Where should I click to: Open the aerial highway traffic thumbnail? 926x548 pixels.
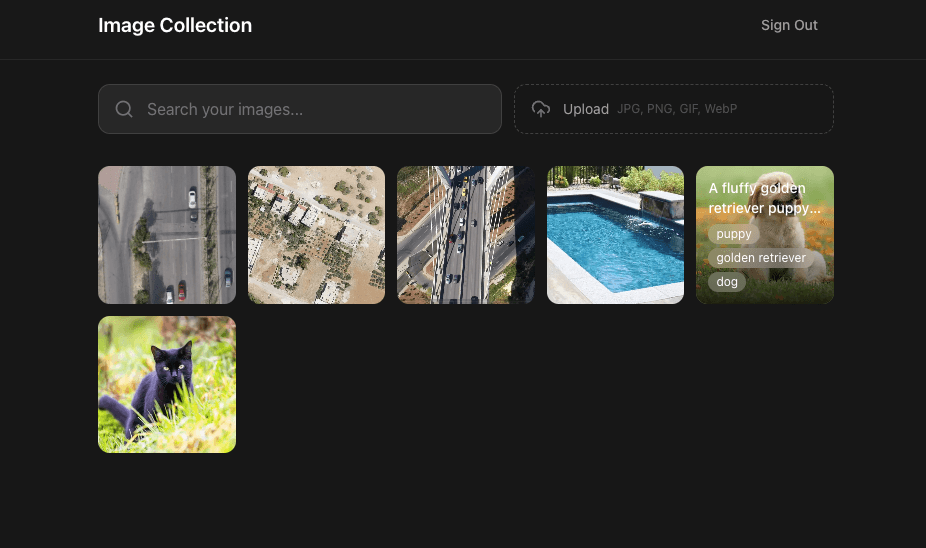[x=465, y=235]
